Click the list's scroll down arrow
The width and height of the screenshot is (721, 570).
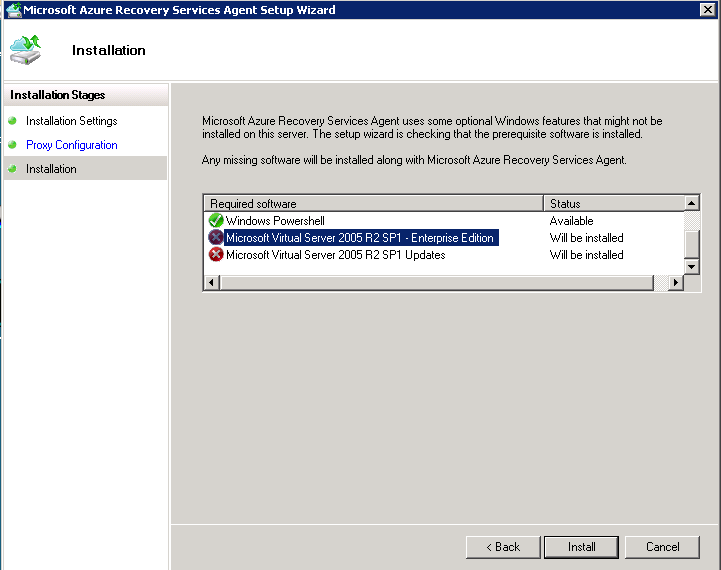(692, 267)
